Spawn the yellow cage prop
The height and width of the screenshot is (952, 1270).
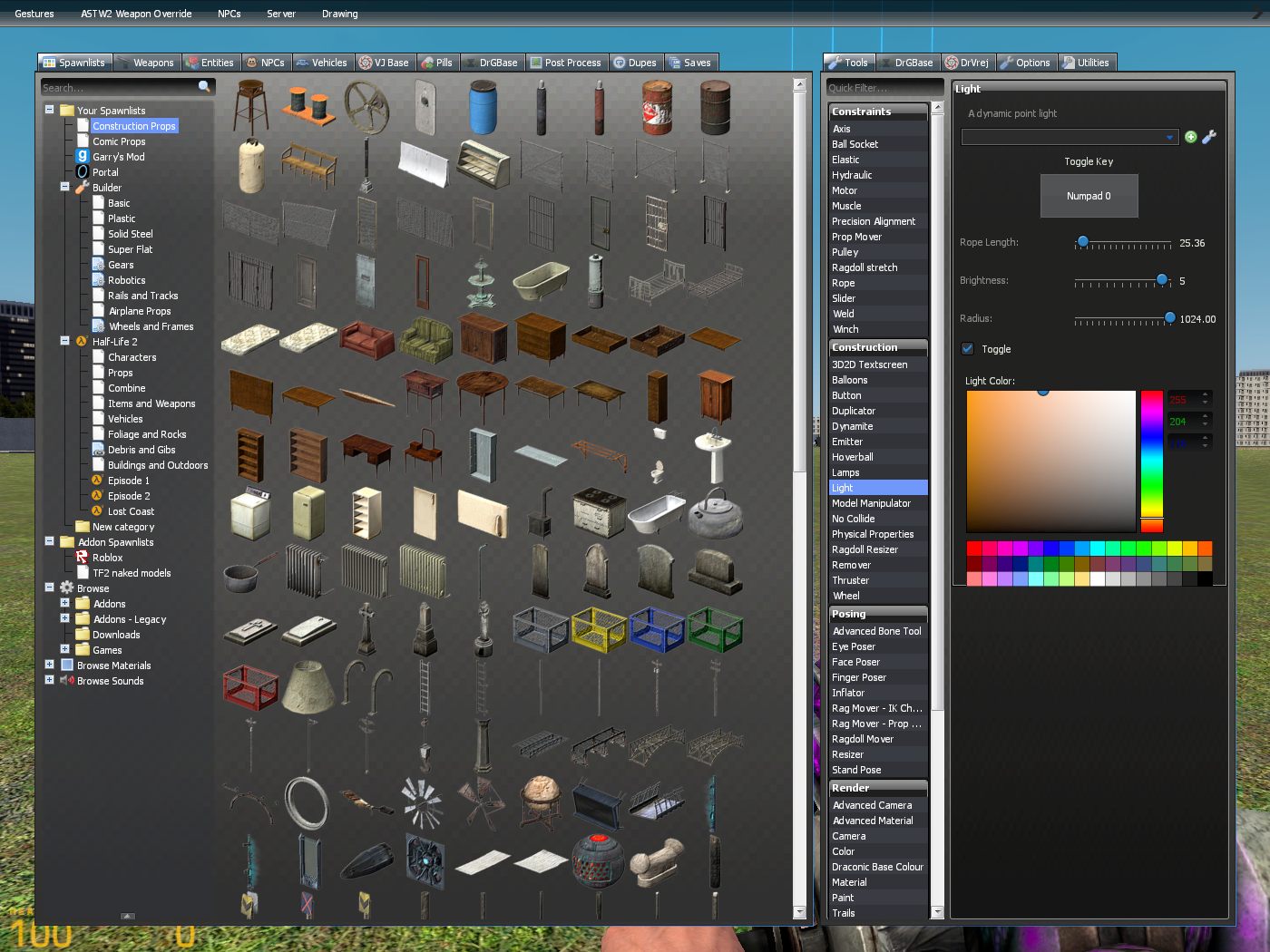[599, 629]
